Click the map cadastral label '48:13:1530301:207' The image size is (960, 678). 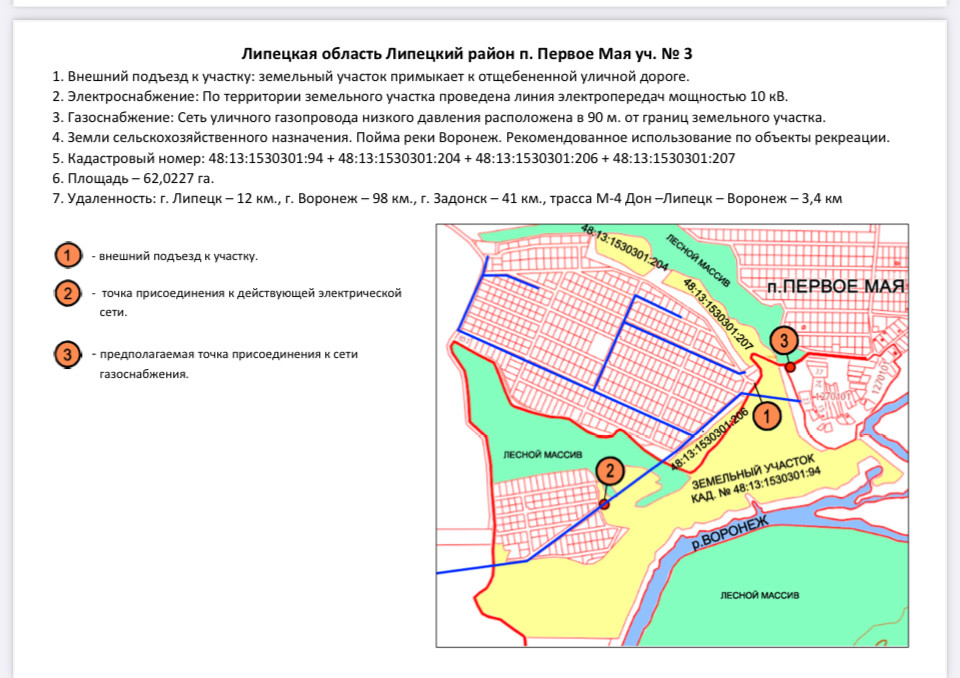(717, 315)
